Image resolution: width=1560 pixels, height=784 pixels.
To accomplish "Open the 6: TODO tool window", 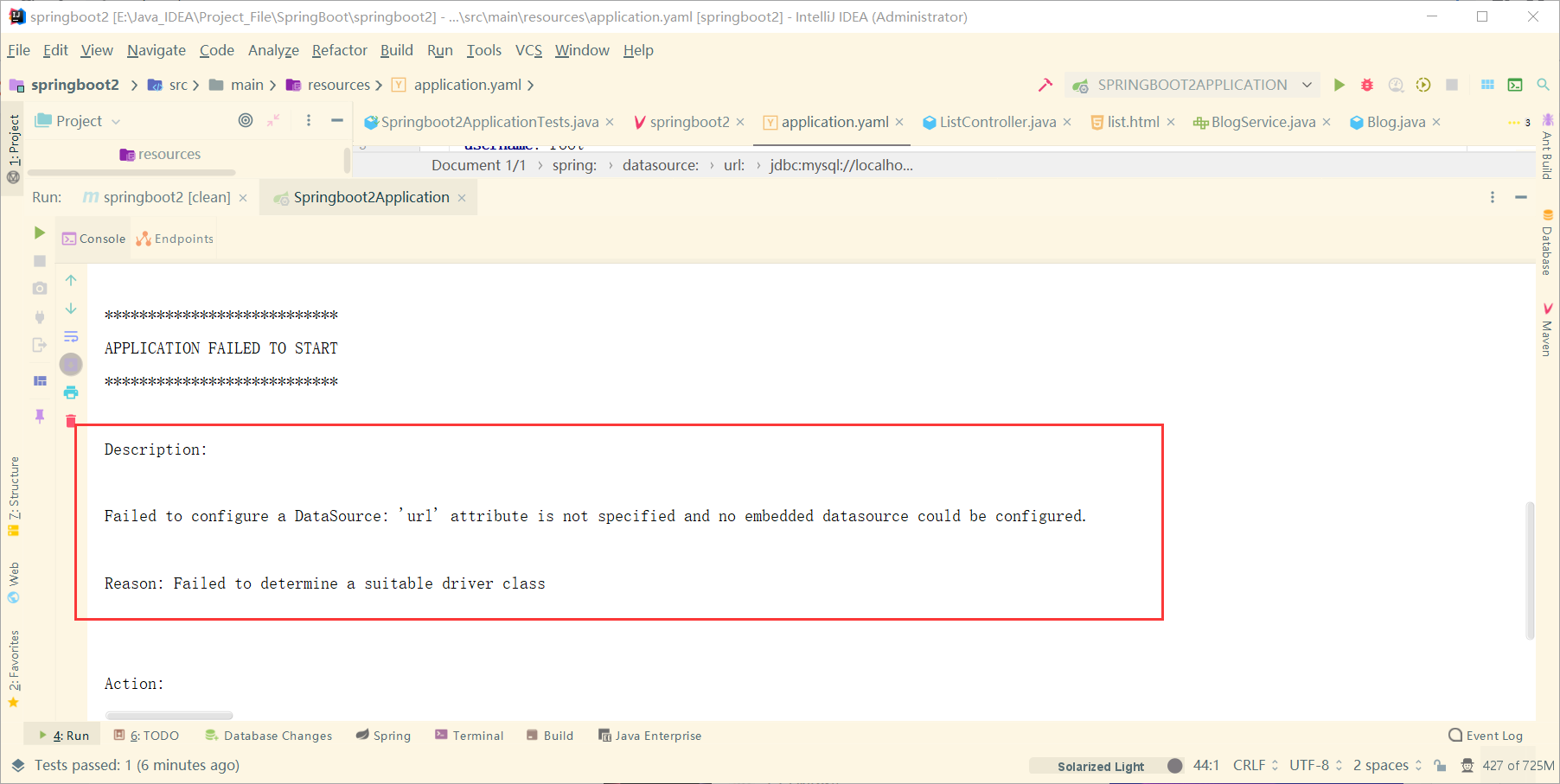I will pyautogui.click(x=147, y=736).
